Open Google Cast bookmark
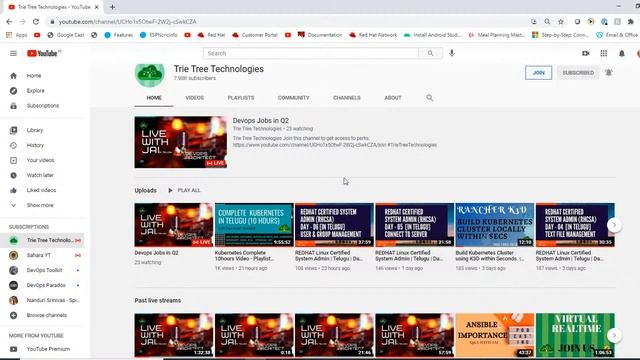The width and height of the screenshot is (640, 360). coord(66,35)
